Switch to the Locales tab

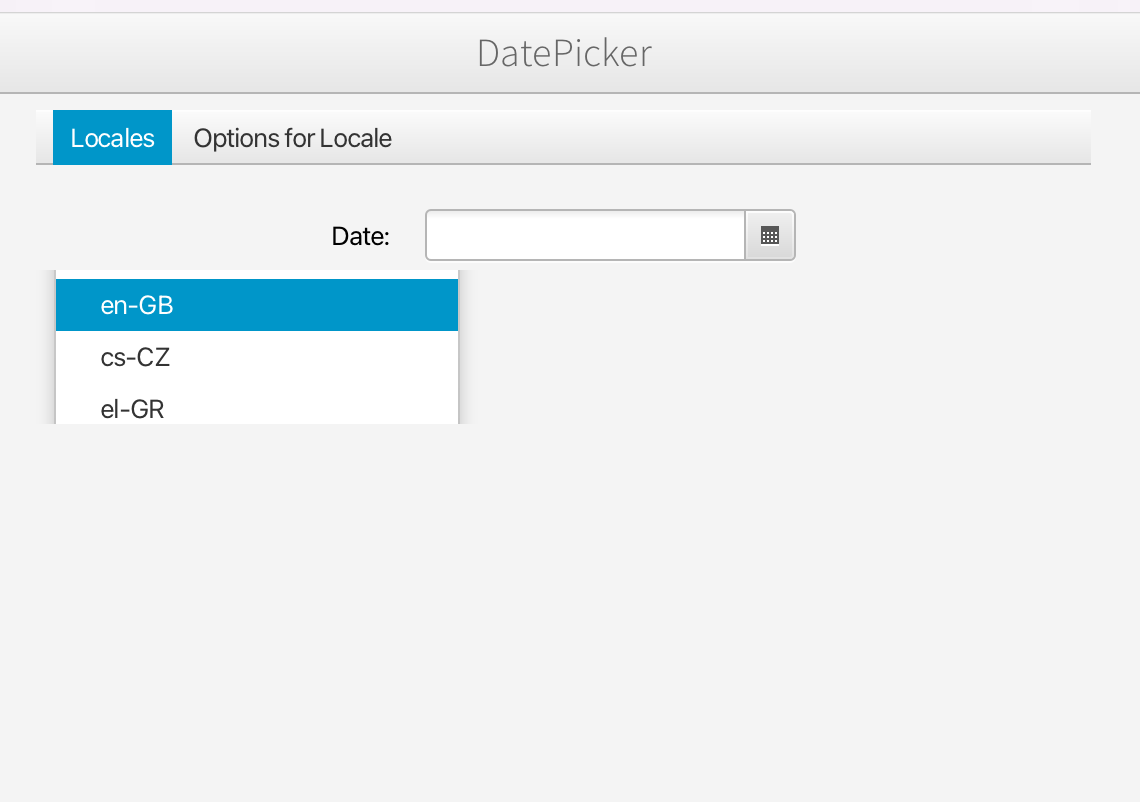tap(112, 138)
